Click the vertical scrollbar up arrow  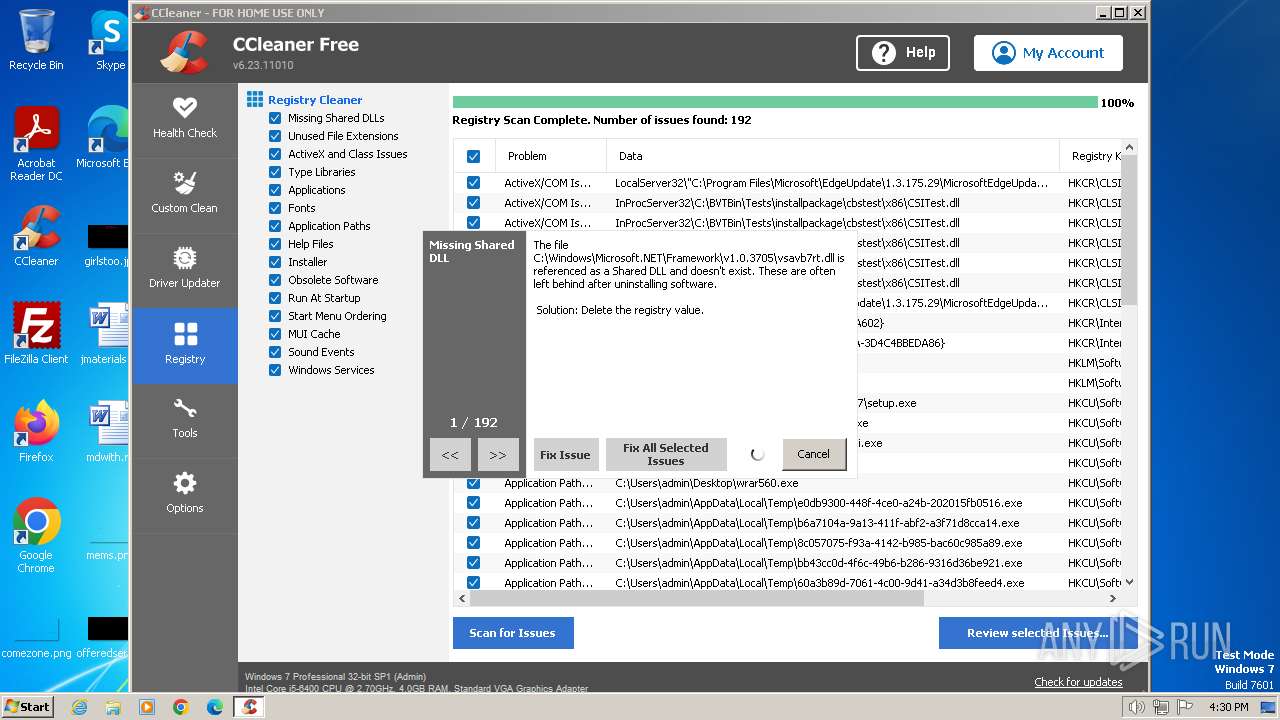[x=1130, y=148]
